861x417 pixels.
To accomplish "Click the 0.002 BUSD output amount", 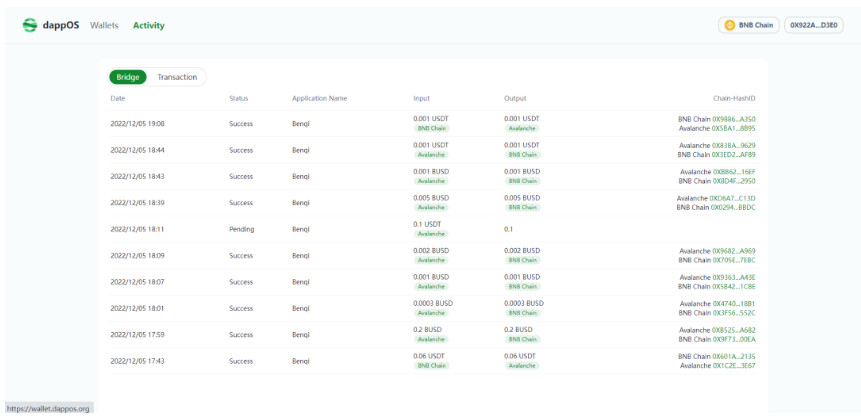I will coord(522,251).
